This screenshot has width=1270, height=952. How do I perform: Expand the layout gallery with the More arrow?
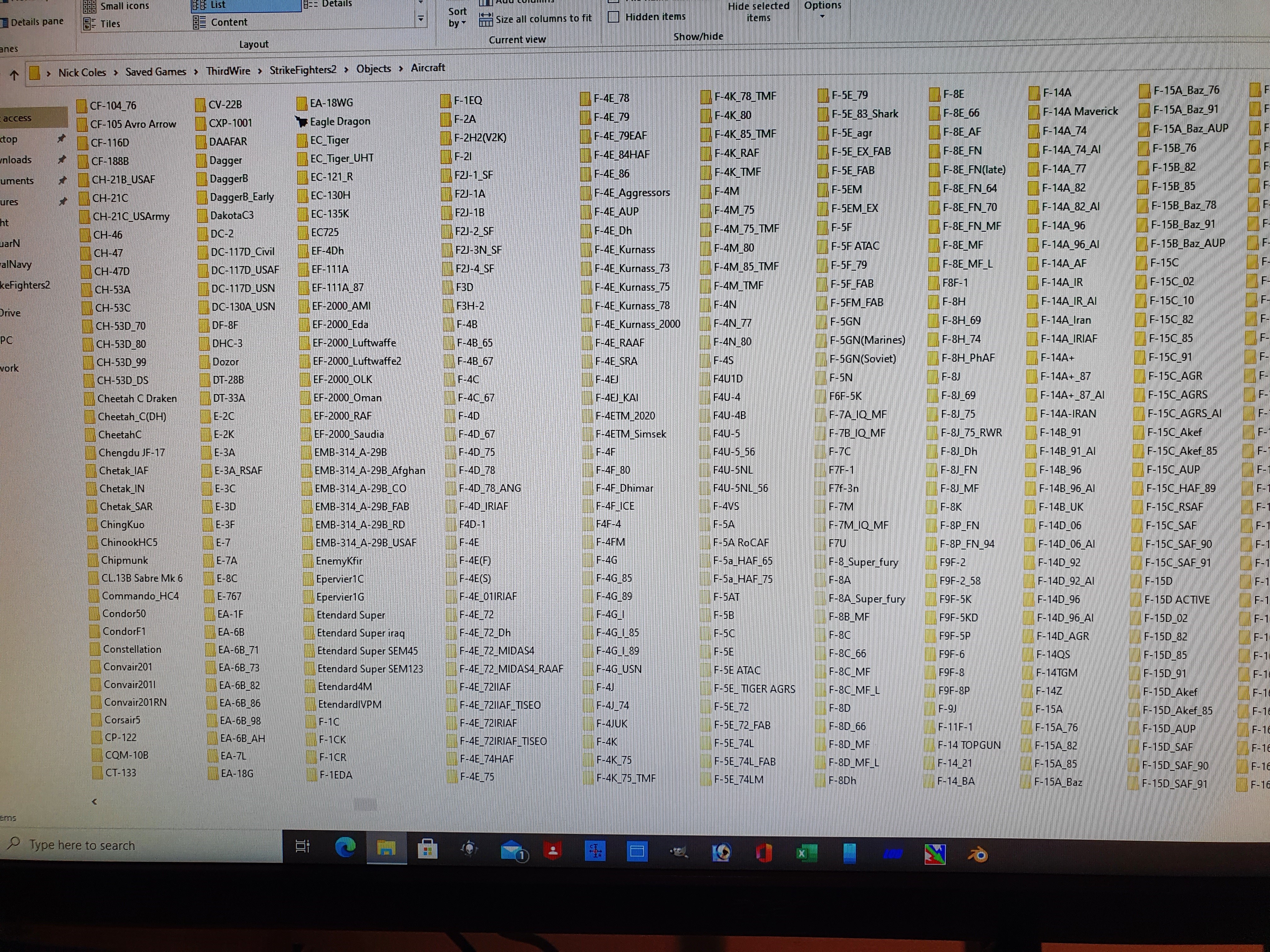[x=421, y=20]
